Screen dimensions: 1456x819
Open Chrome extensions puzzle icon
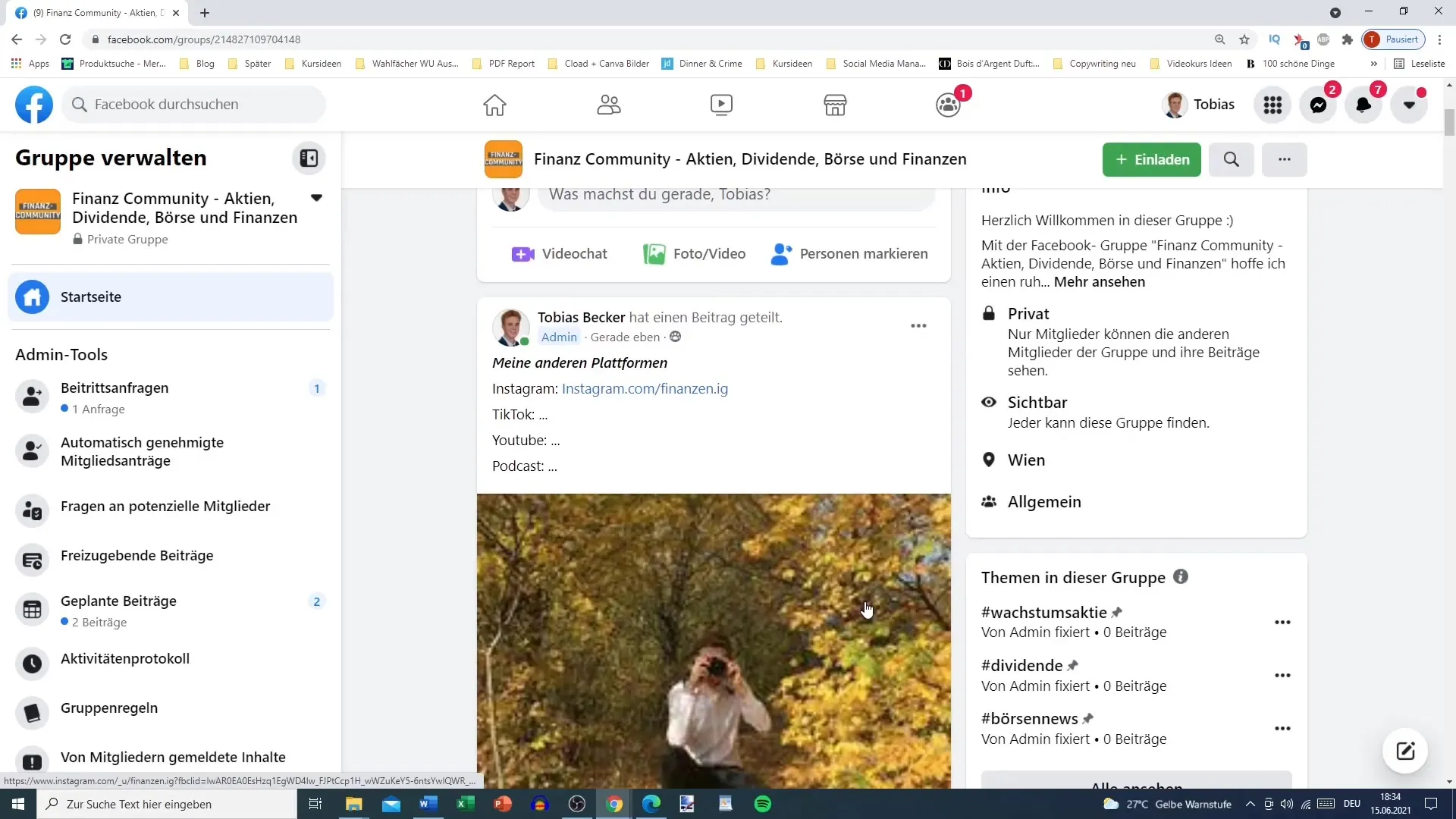(1347, 39)
